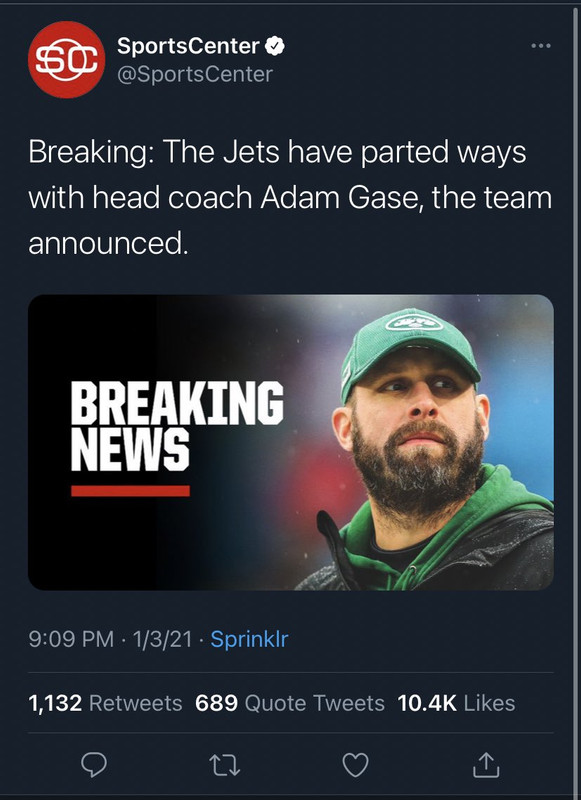
Task: Open the share tweet upload icon
Action: tap(486, 764)
